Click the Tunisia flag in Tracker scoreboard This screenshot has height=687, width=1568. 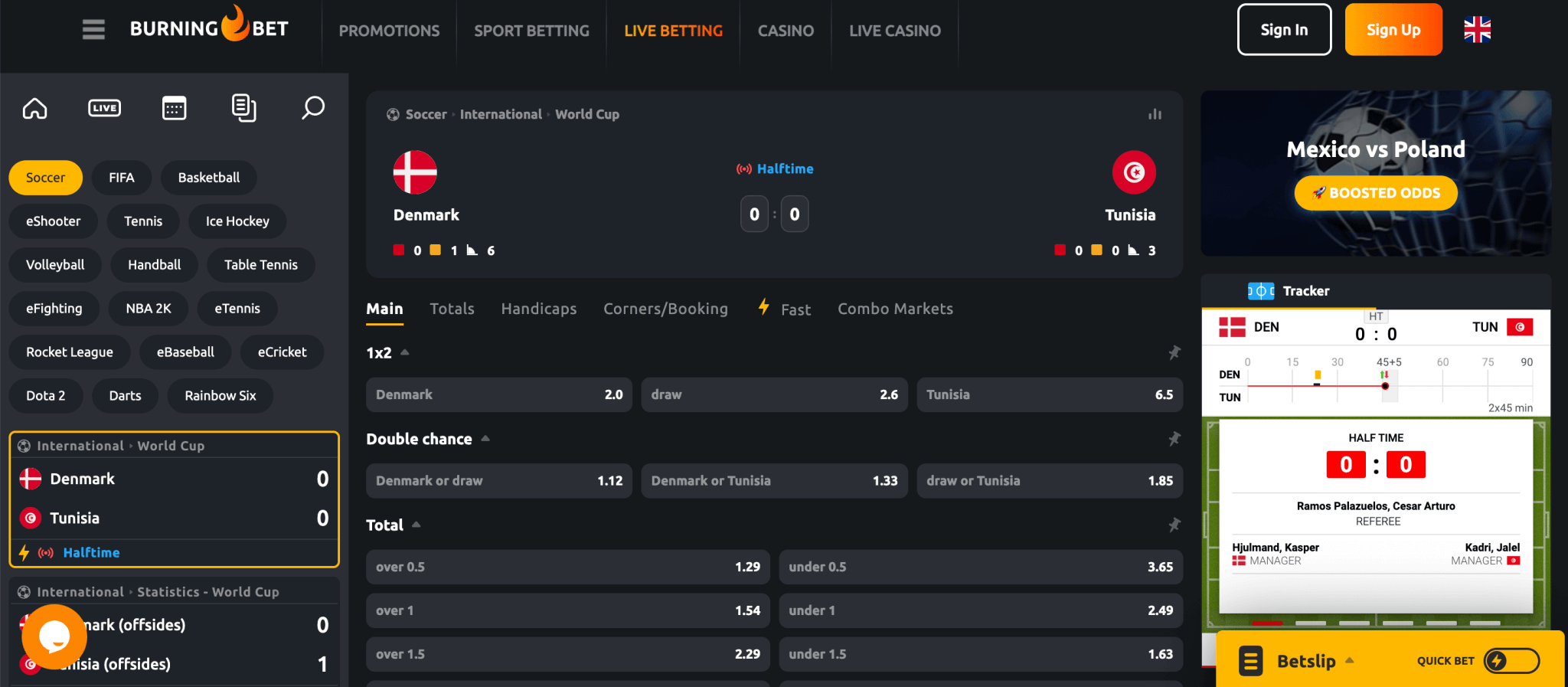(1520, 327)
